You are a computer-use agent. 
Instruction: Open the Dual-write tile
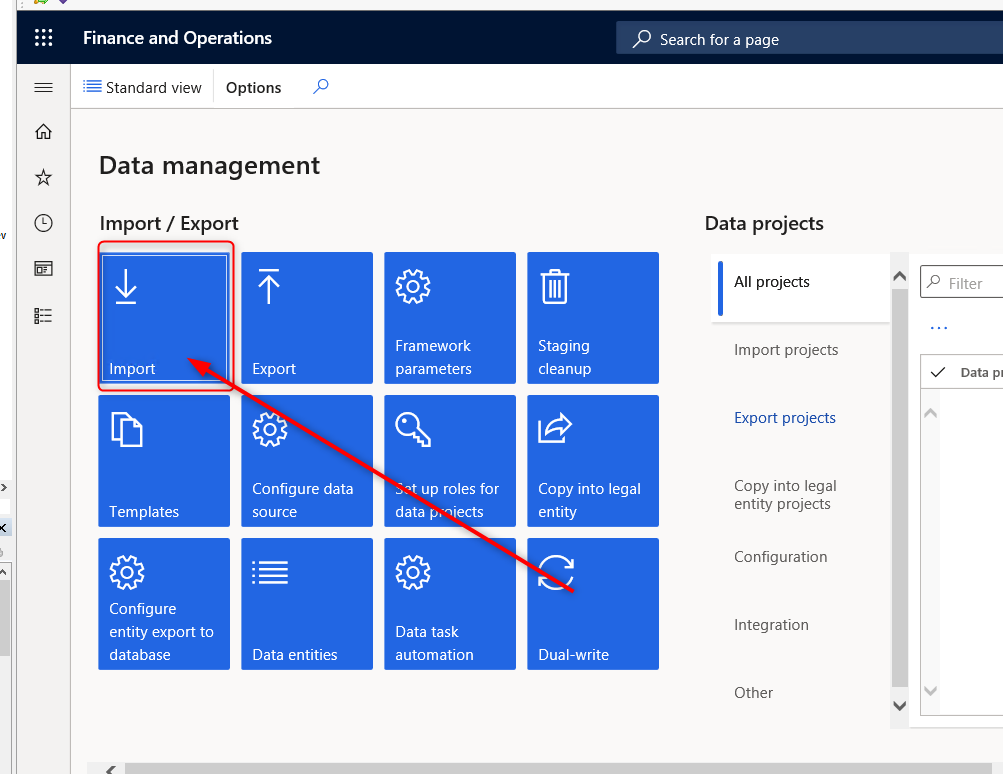coord(593,604)
